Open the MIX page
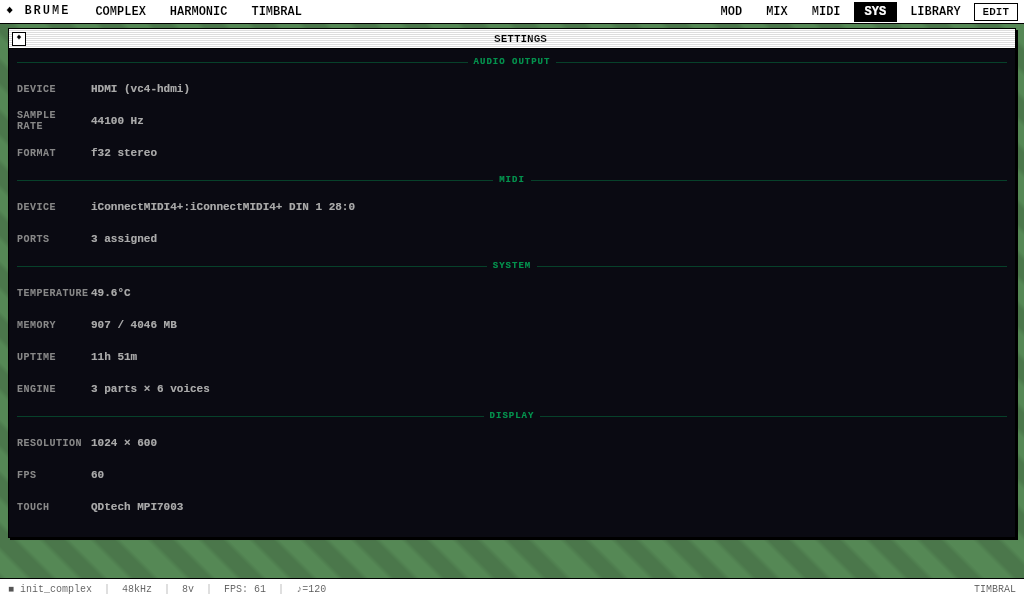The image size is (1024, 600). click(776, 11)
